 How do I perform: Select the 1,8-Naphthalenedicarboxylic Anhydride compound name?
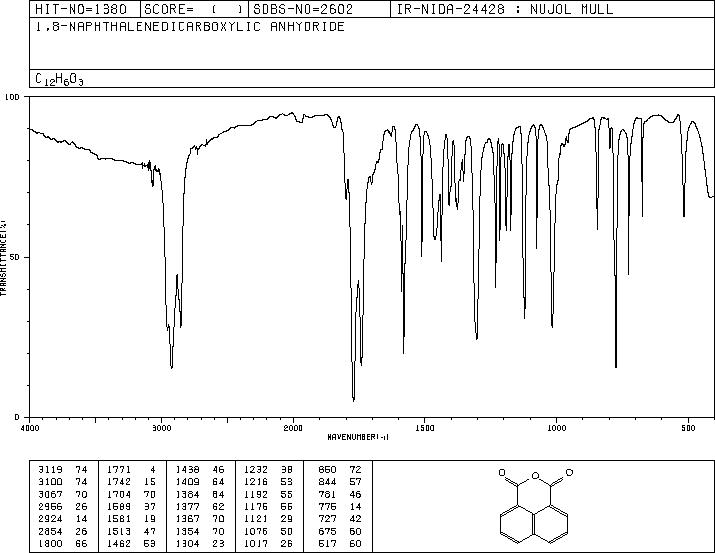click(x=190, y=26)
